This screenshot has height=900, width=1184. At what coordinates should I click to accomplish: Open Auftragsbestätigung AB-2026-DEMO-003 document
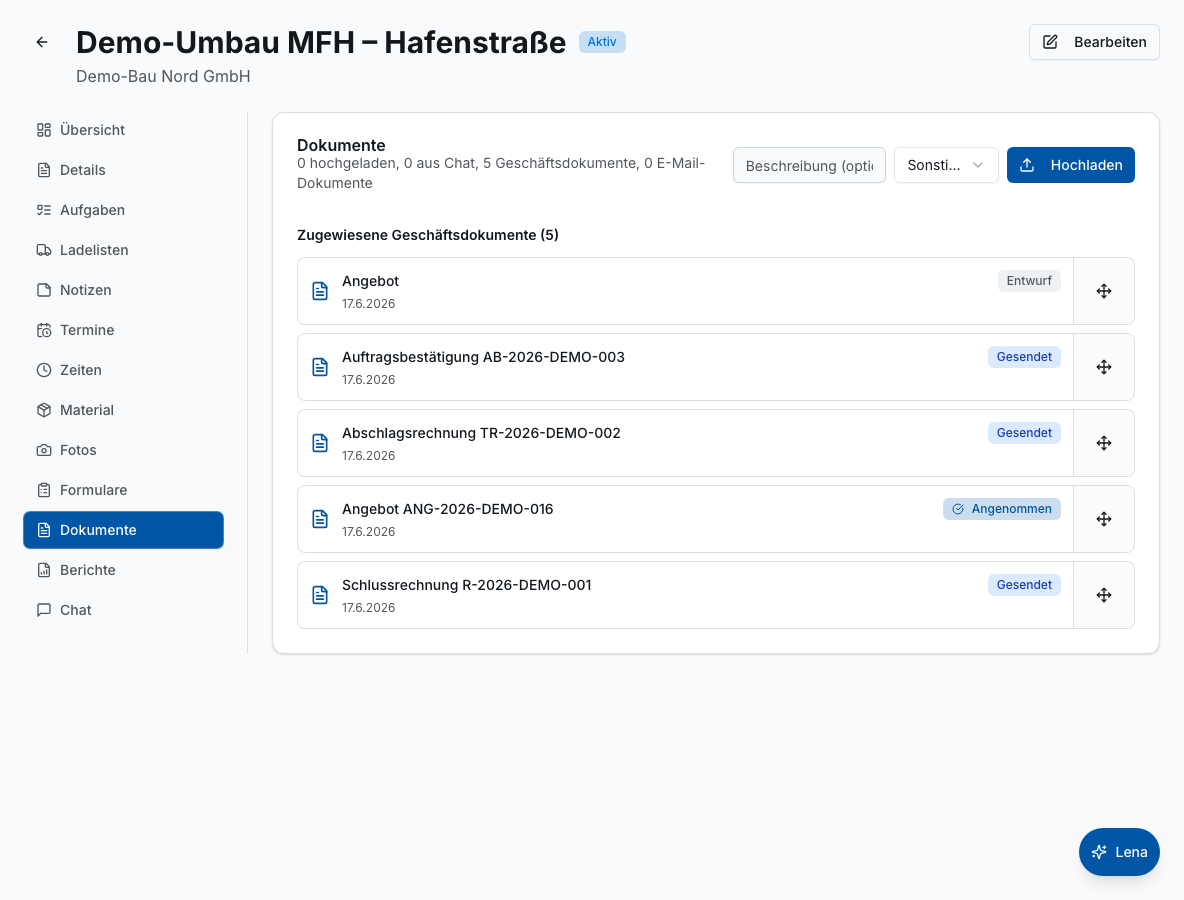click(x=685, y=367)
